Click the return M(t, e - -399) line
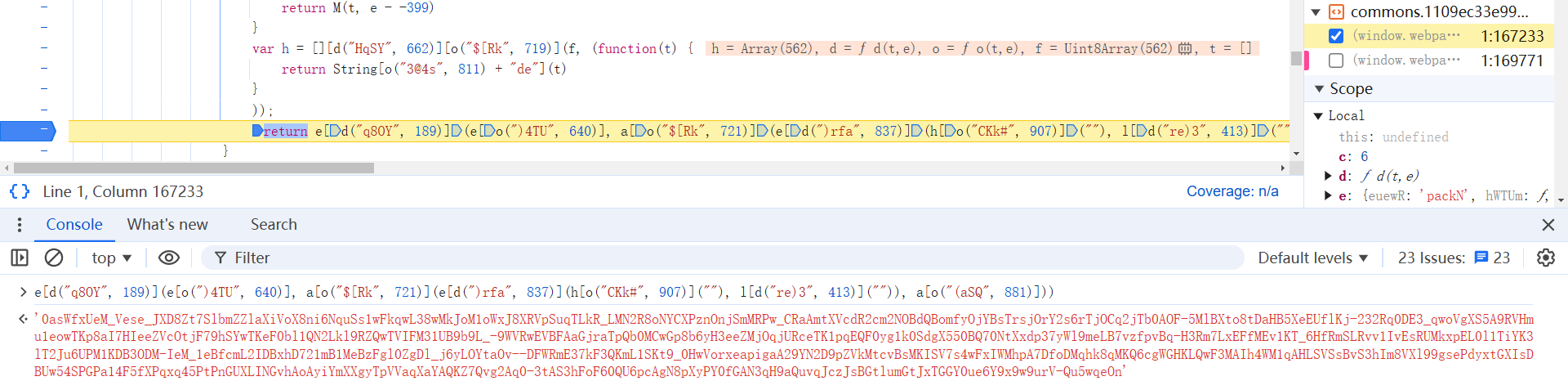 coord(358,8)
